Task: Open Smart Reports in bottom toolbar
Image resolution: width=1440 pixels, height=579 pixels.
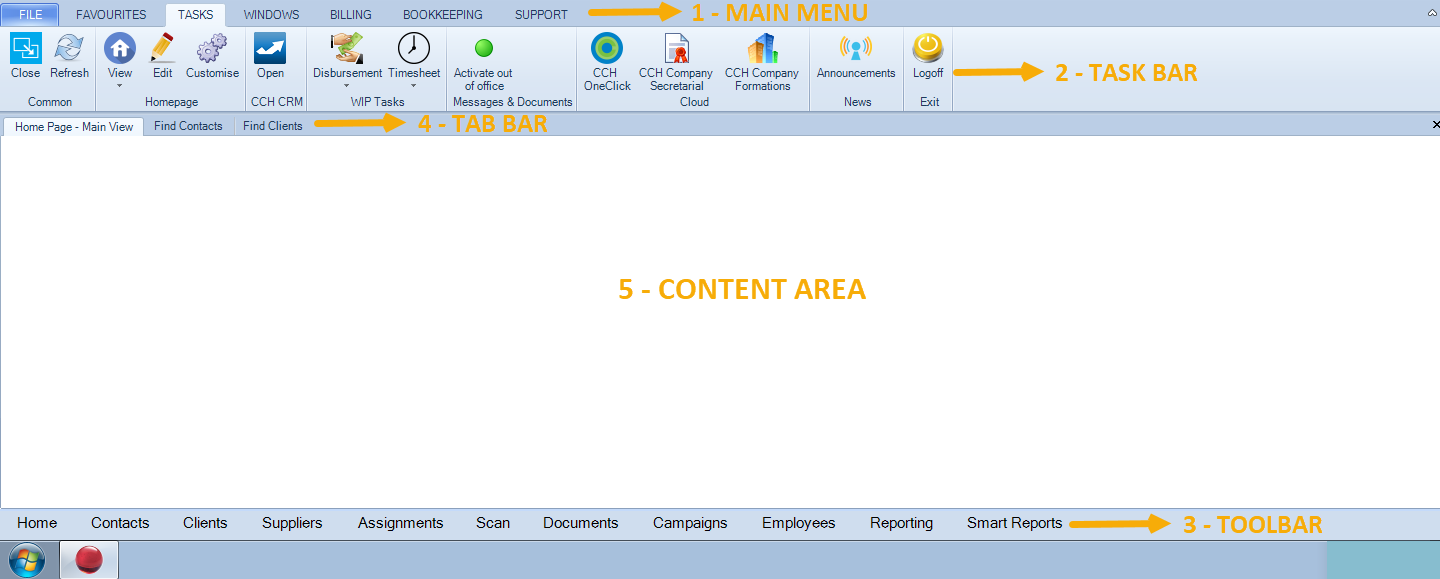Action: [x=1014, y=523]
